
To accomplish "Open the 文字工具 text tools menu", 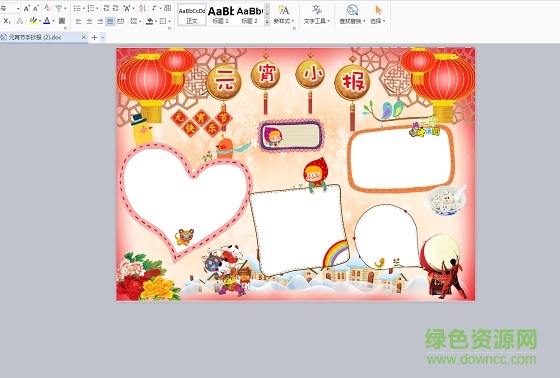I will 317,15.
